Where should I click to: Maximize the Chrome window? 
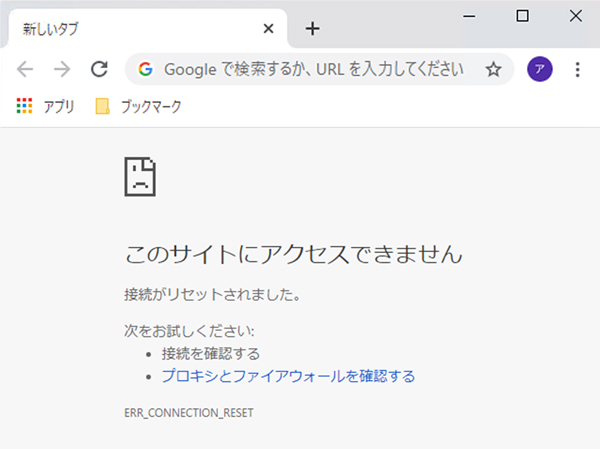522,16
